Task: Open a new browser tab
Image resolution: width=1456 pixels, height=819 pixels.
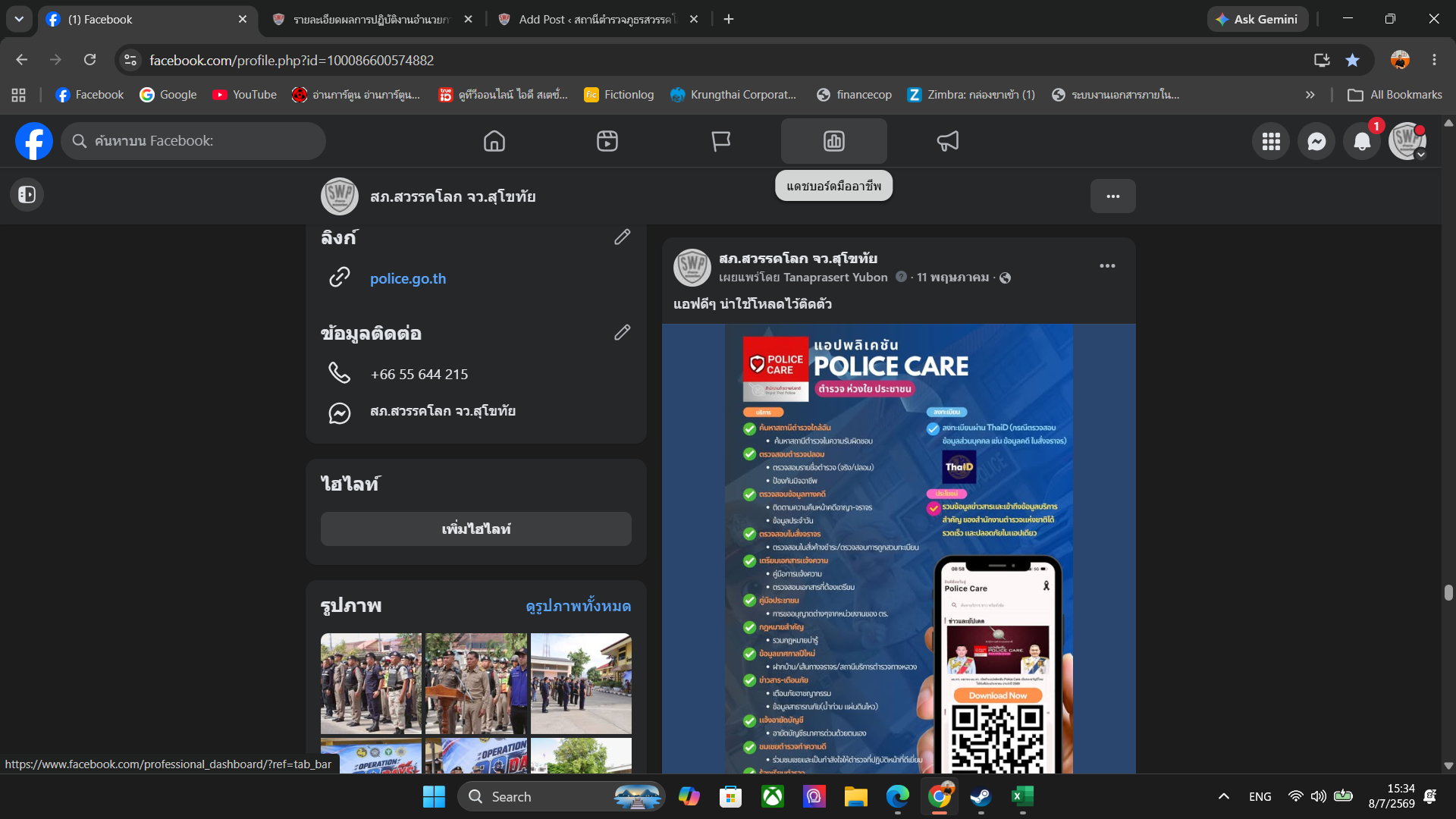Action: 729,20
